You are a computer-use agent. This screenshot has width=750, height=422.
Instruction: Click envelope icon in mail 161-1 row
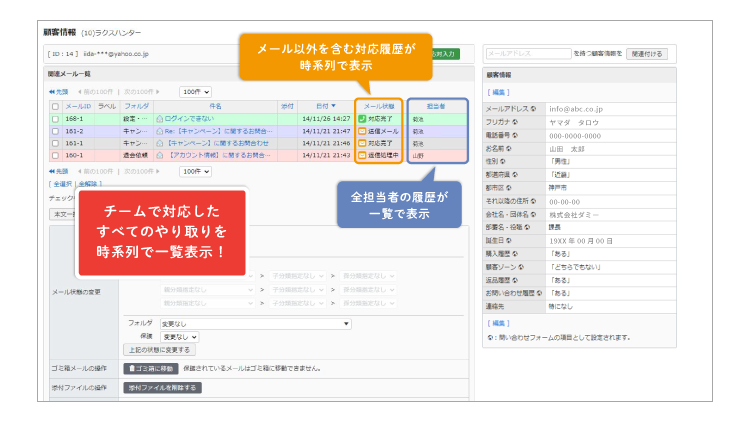[x=160, y=143]
